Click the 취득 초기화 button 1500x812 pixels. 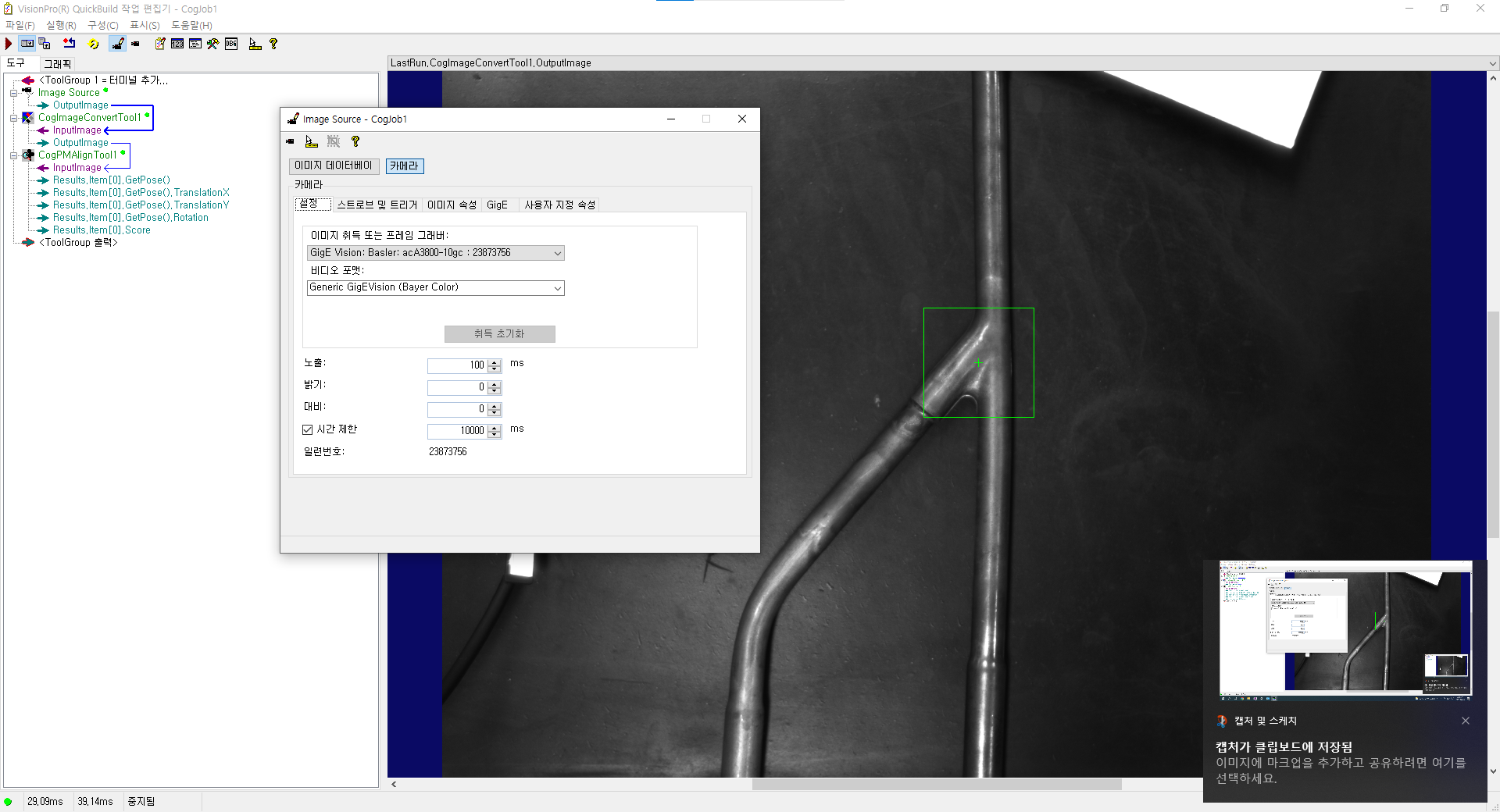tap(499, 334)
